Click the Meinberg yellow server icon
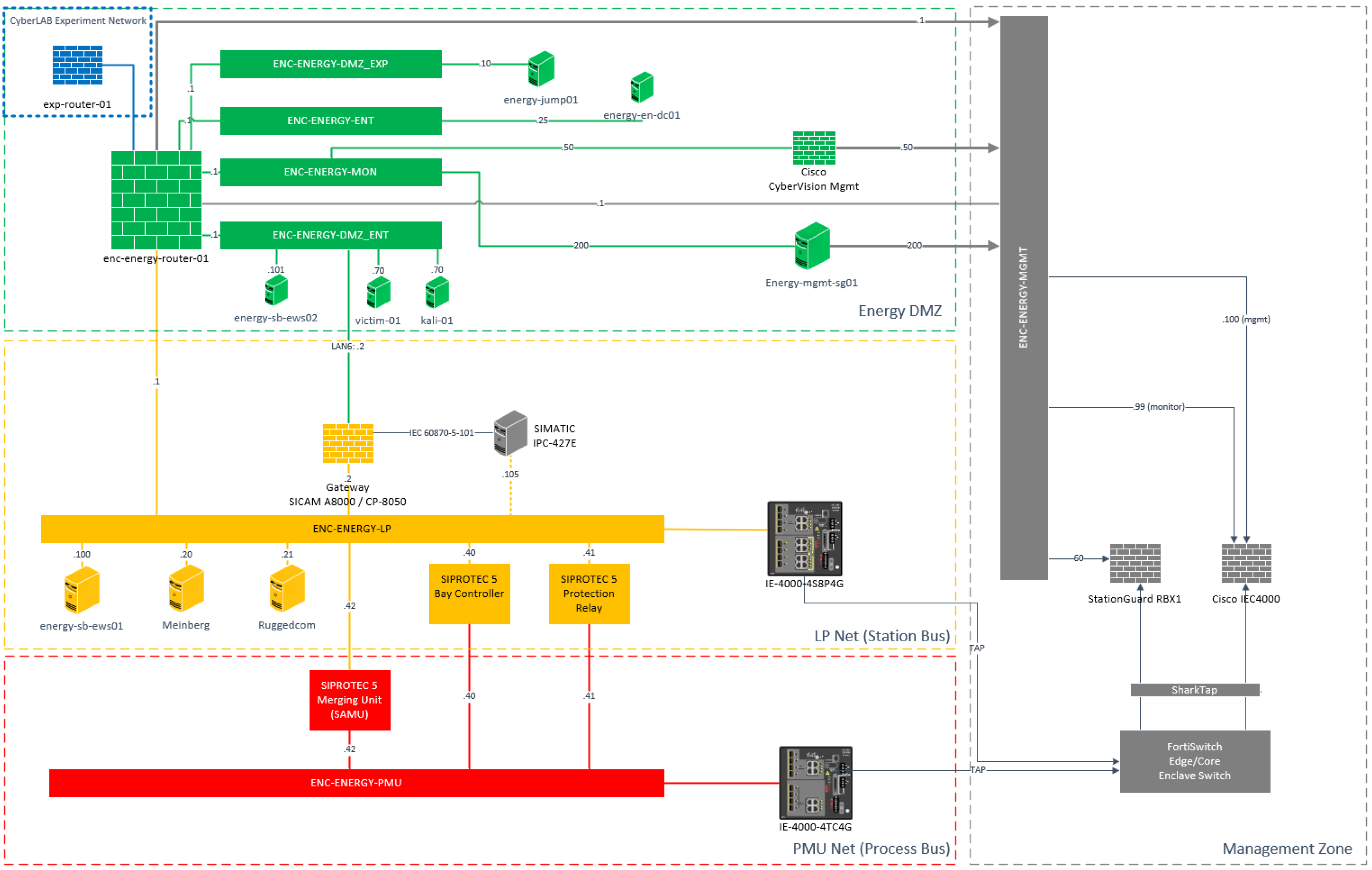The height and width of the screenshot is (870, 1372). tap(186, 588)
